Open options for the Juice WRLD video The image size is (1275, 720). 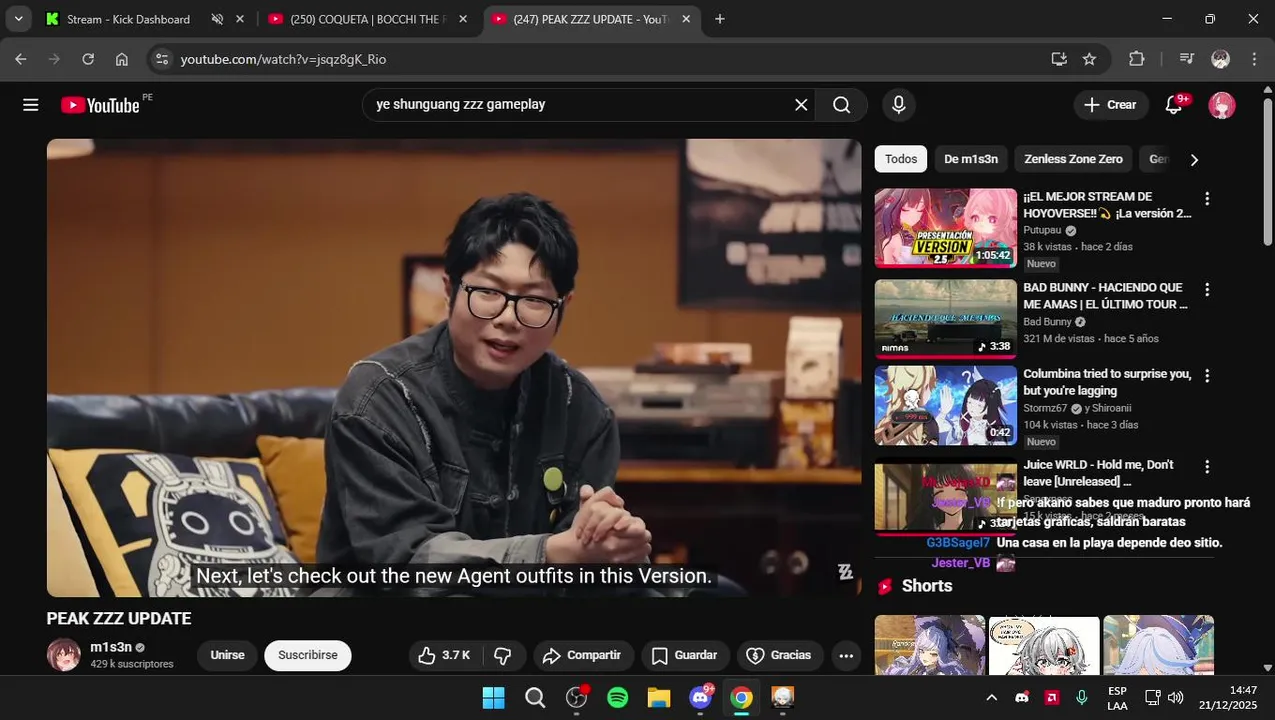1207,467
